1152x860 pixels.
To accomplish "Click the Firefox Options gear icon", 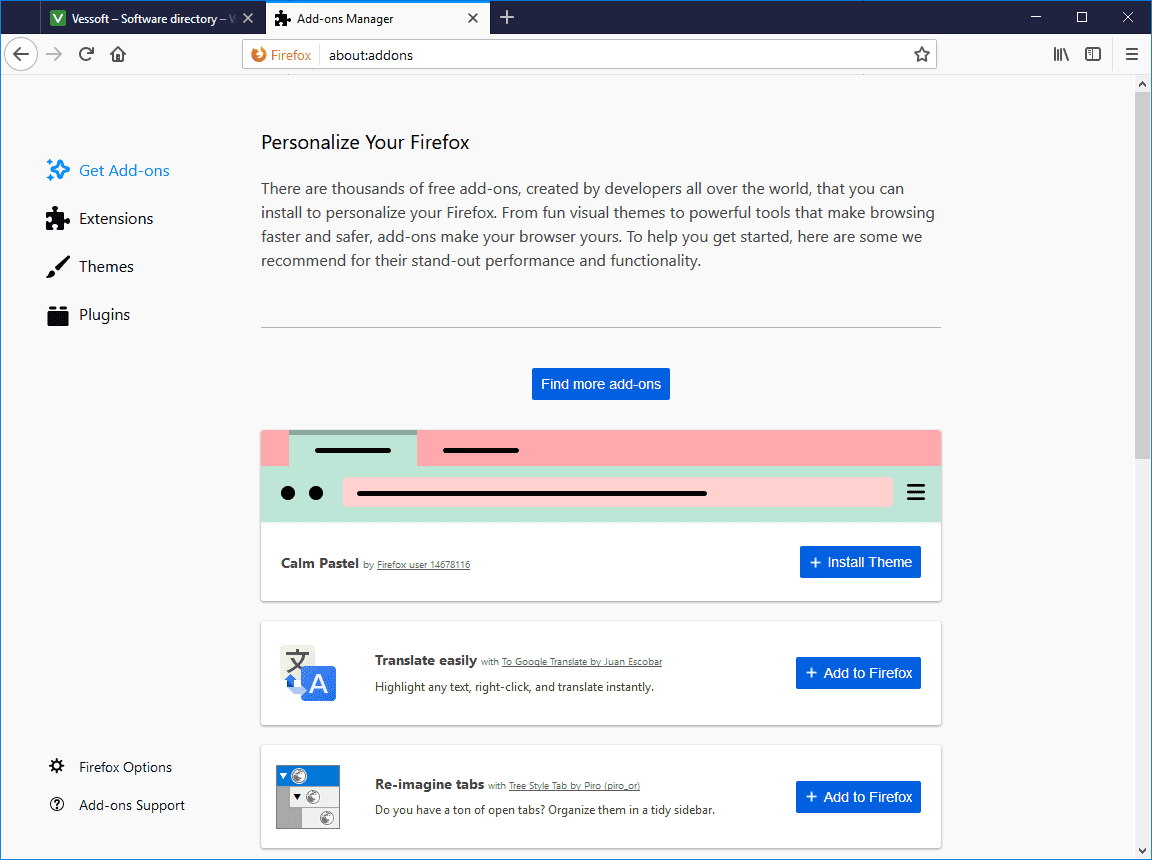I will tap(57, 767).
